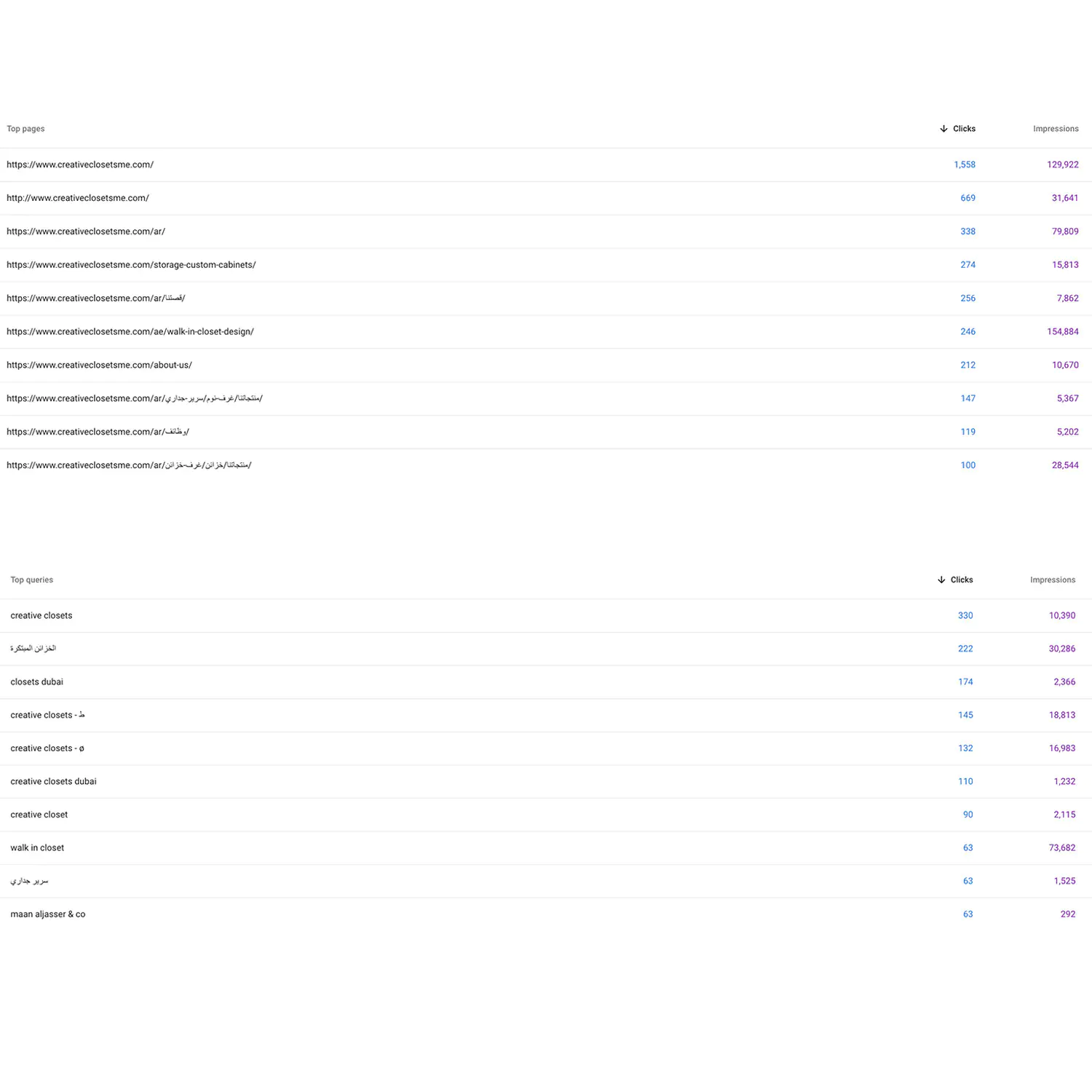The height and width of the screenshot is (1092, 1092).
Task: Sort Top queries by Impressions
Action: (1052, 580)
